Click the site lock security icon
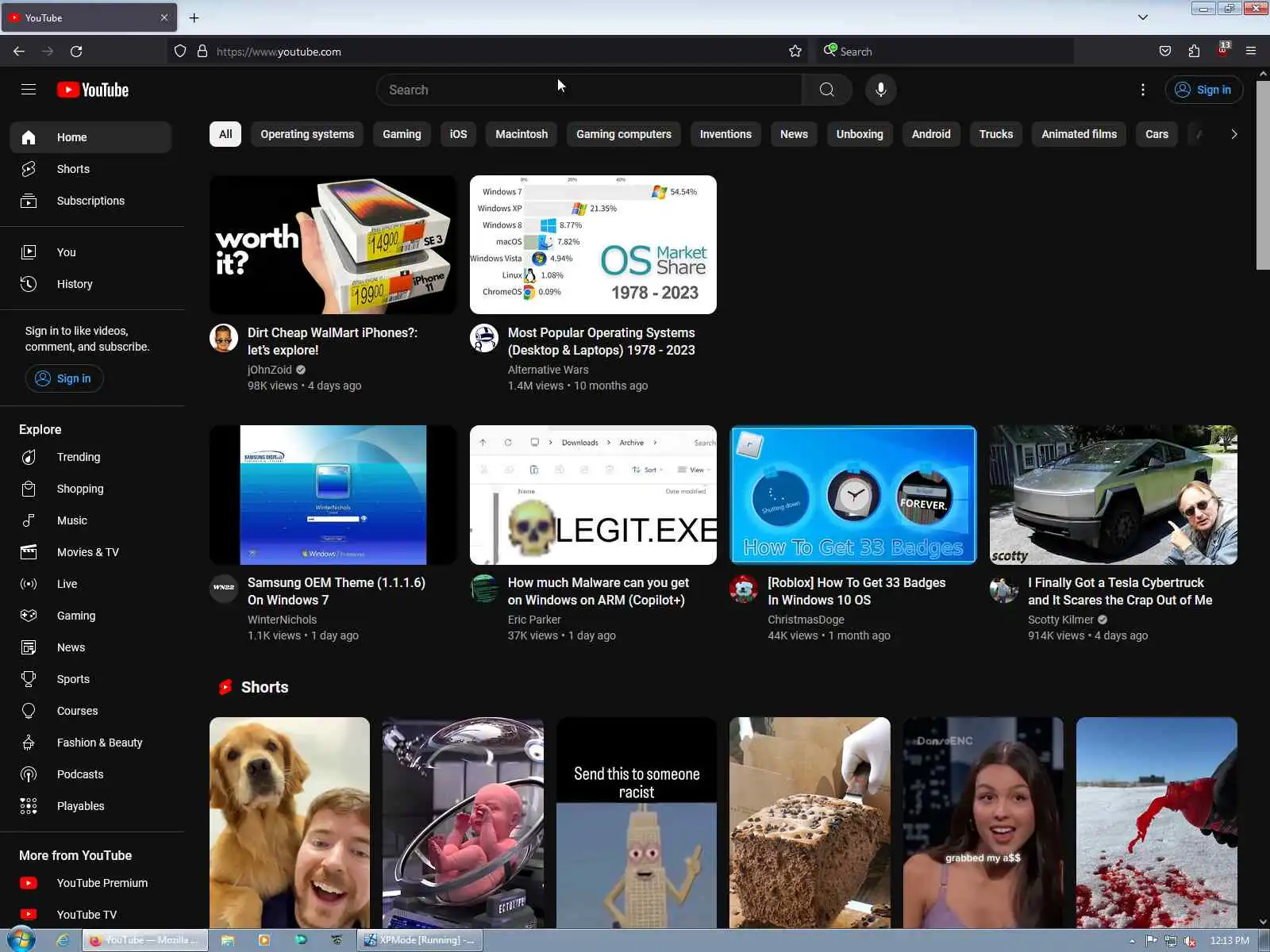This screenshot has width=1270, height=952. [202, 52]
